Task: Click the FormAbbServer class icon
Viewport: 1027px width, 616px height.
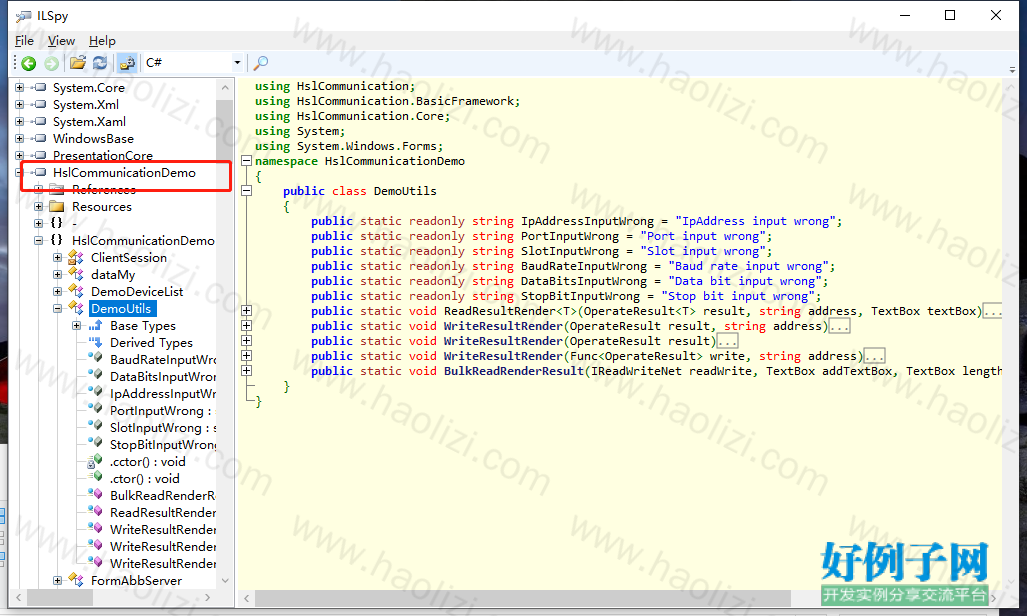Action: (x=76, y=581)
